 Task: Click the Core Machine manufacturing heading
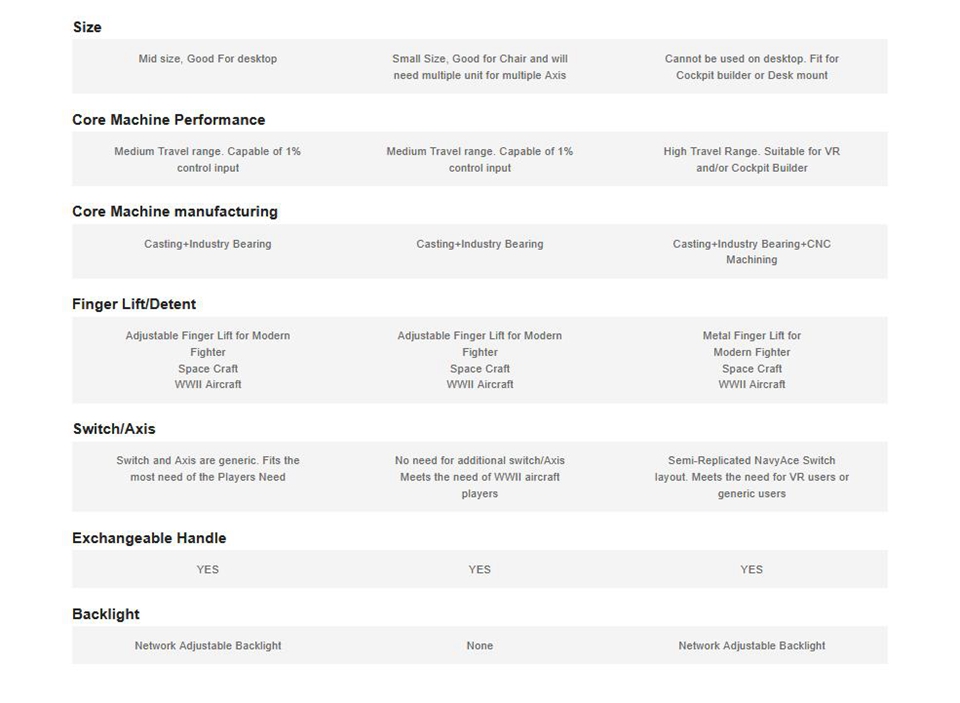click(x=174, y=212)
